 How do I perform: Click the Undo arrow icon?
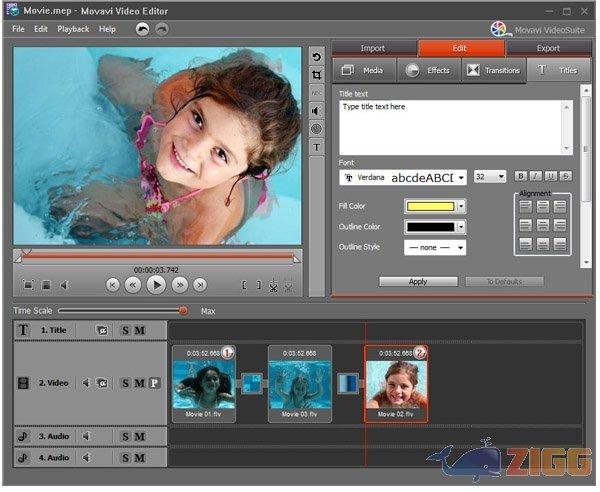pyautogui.click(x=142, y=29)
